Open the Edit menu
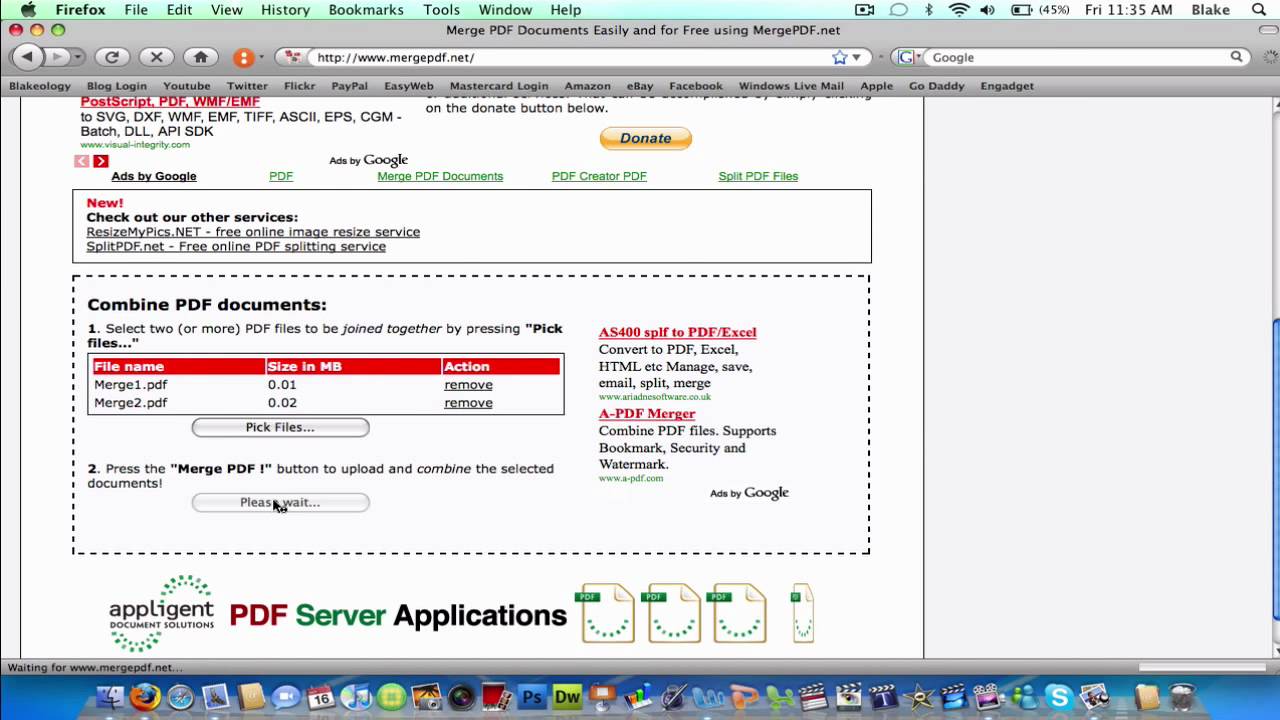 click(x=179, y=10)
